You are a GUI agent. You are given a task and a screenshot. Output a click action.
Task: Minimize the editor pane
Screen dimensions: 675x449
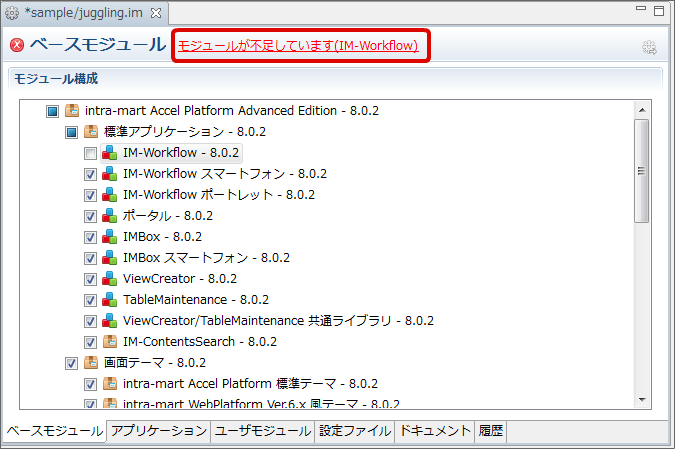(x=641, y=8)
